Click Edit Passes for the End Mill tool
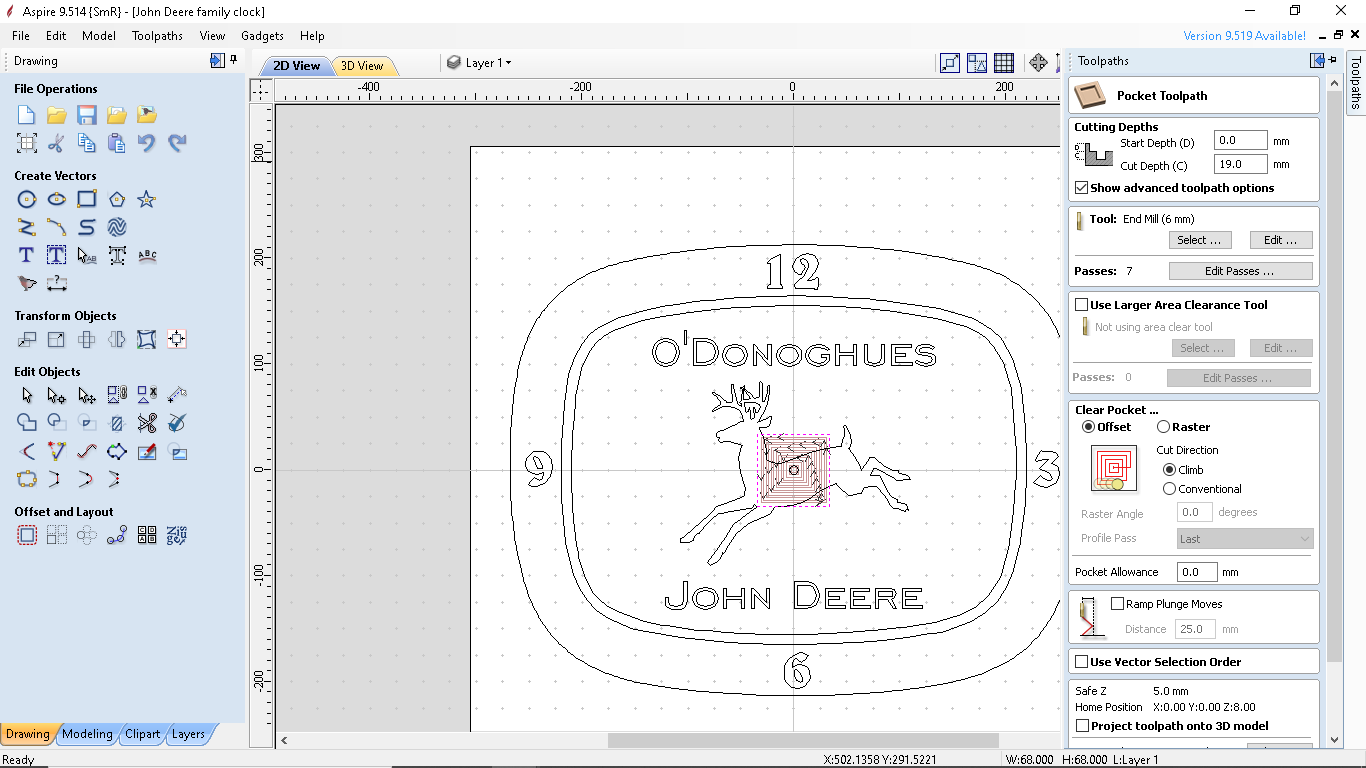The height and width of the screenshot is (768, 1366). click(1240, 270)
